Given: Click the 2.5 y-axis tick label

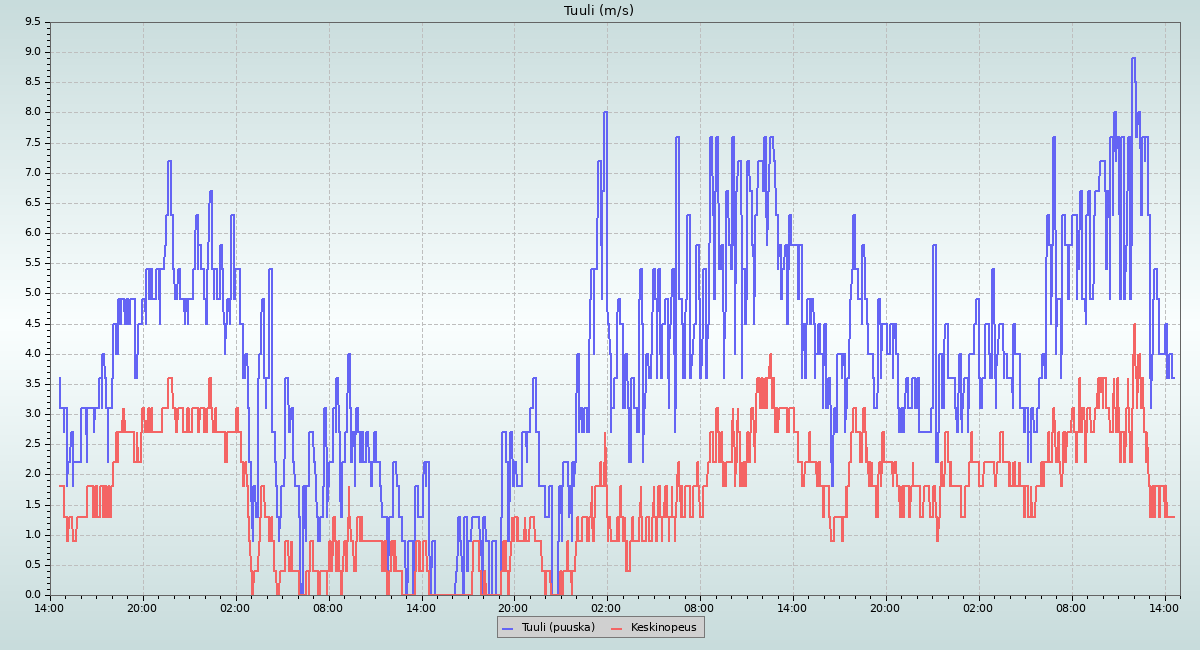Looking at the screenshot, I should 33,443.
